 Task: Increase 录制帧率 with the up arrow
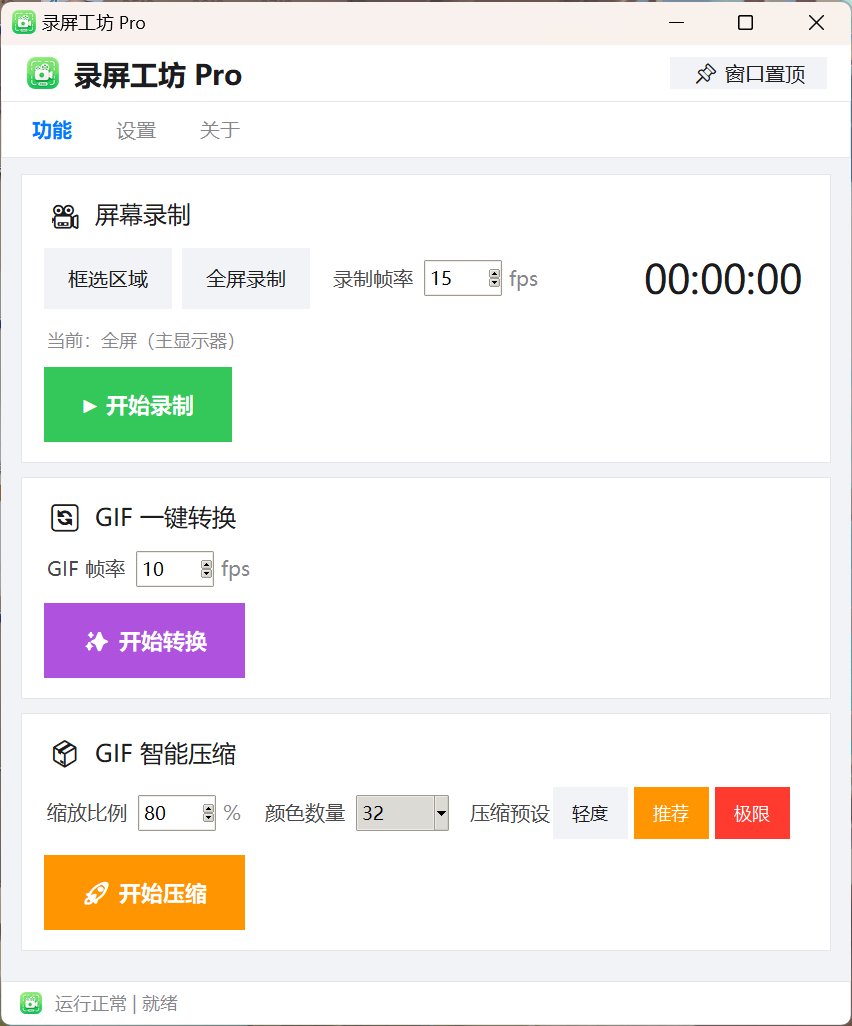point(495,274)
